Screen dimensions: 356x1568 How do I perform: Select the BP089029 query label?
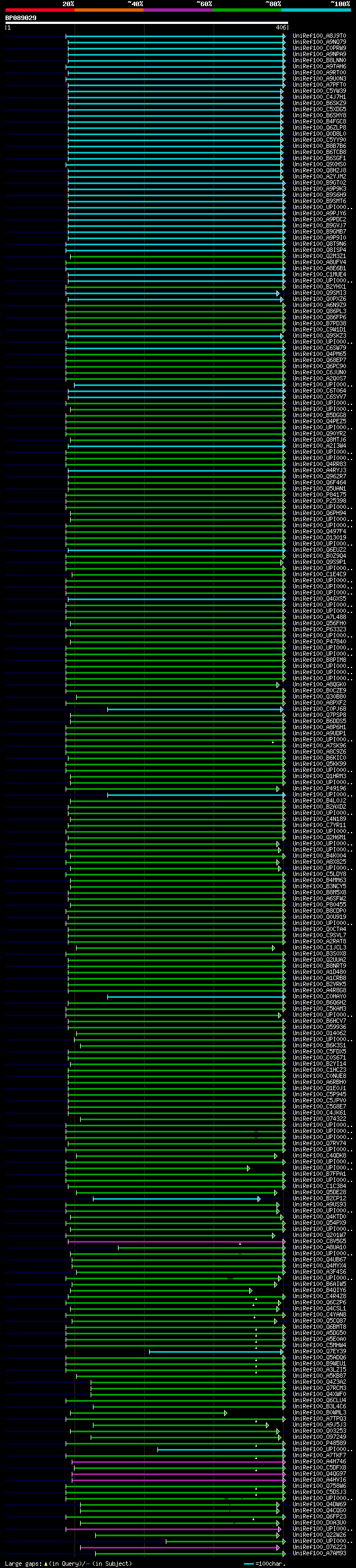pyautogui.click(x=21, y=18)
